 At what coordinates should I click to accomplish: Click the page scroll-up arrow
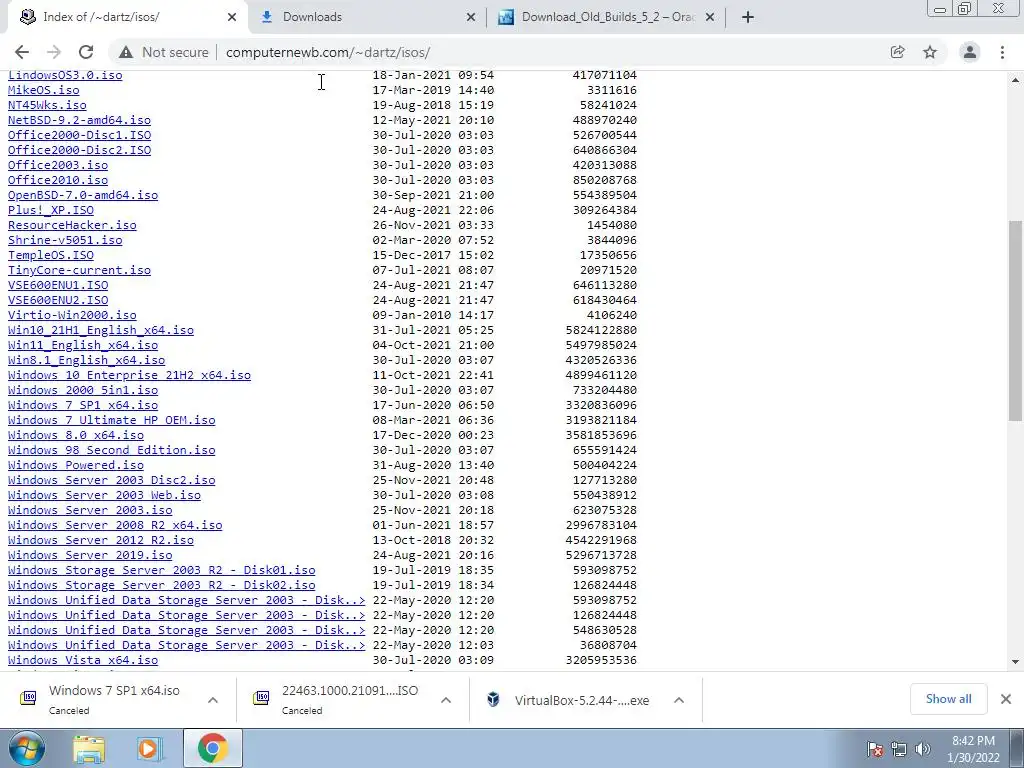pos(1016,80)
